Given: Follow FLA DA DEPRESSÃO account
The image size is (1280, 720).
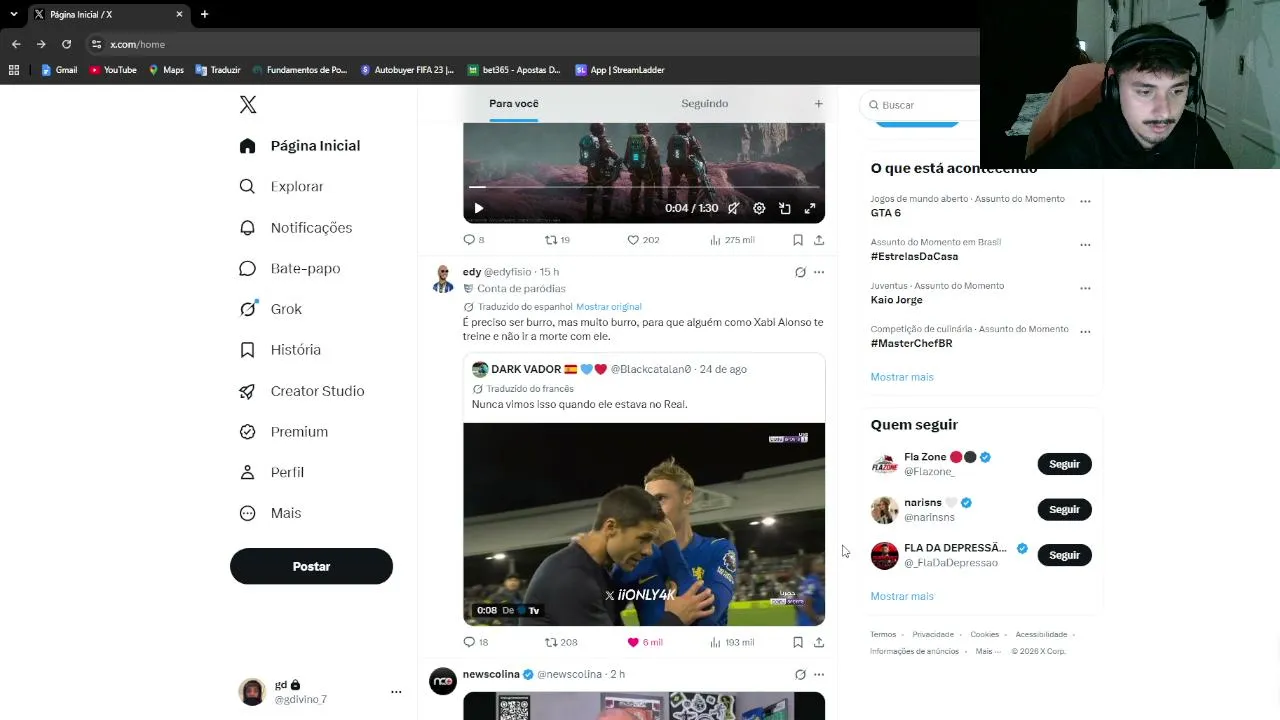Looking at the screenshot, I should pos(1064,555).
